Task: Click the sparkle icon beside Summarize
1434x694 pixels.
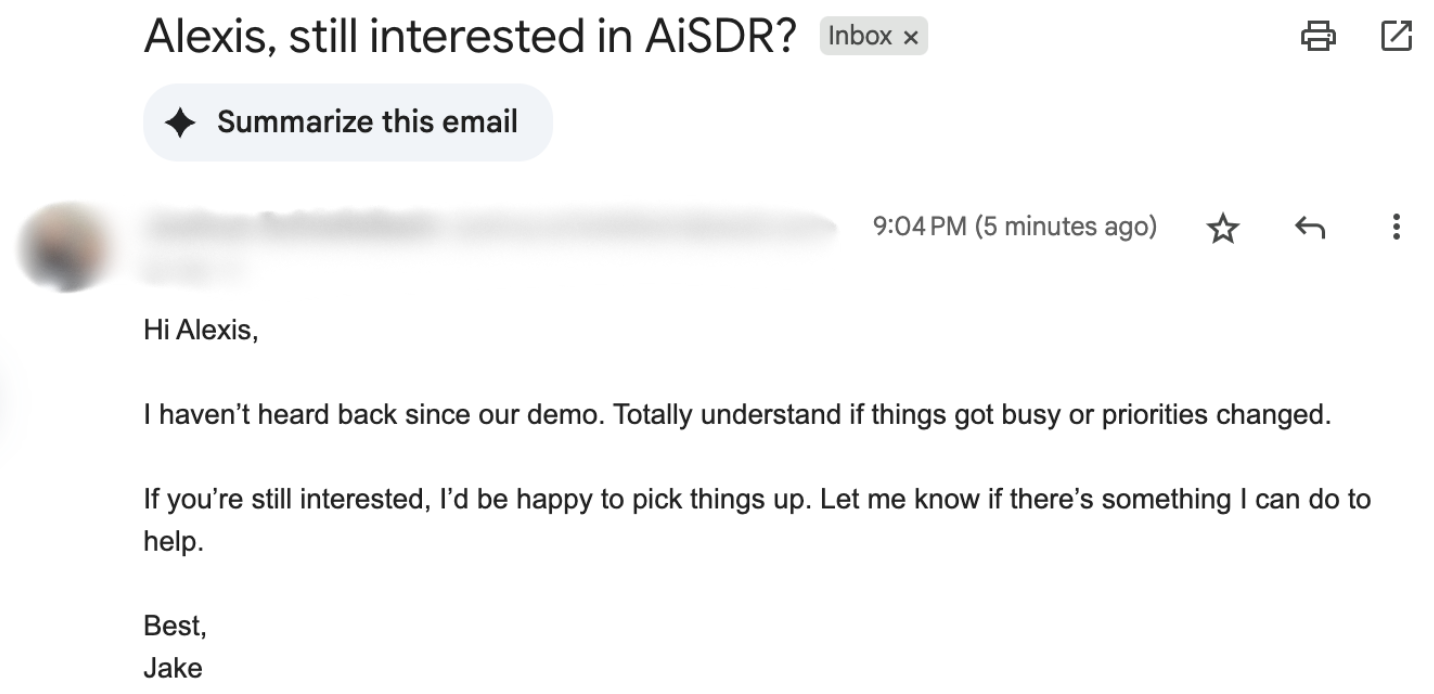Action: [x=180, y=123]
